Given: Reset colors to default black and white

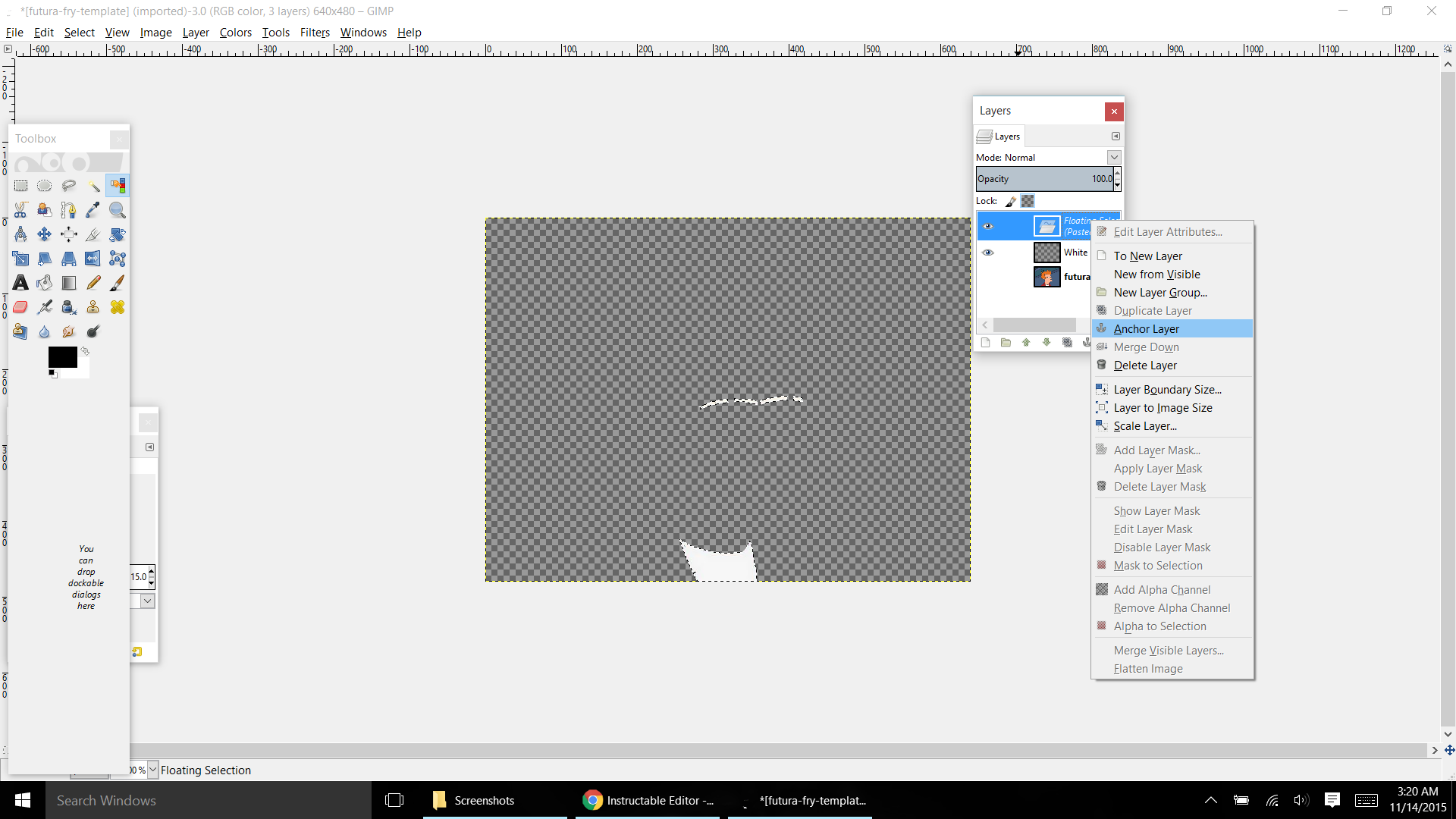Looking at the screenshot, I should point(52,373).
